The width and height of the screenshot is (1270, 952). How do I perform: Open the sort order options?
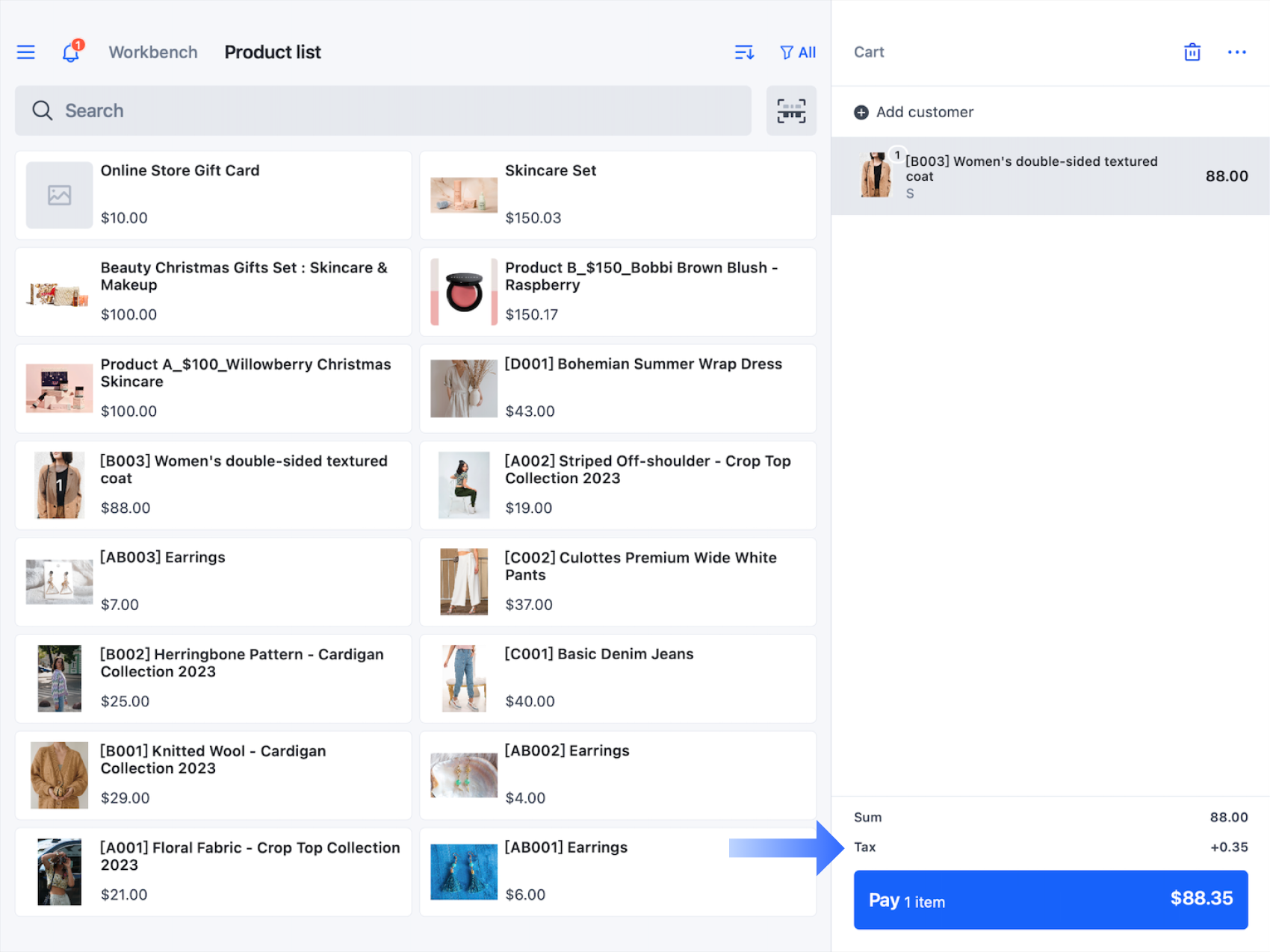(744, 52)
